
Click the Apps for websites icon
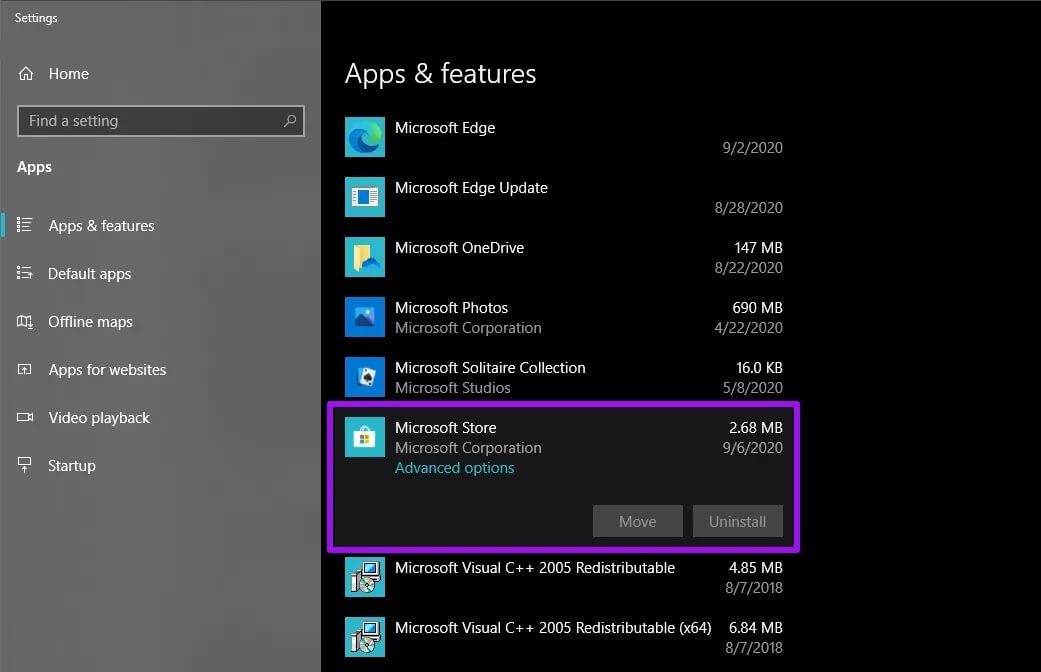point(25,369)
